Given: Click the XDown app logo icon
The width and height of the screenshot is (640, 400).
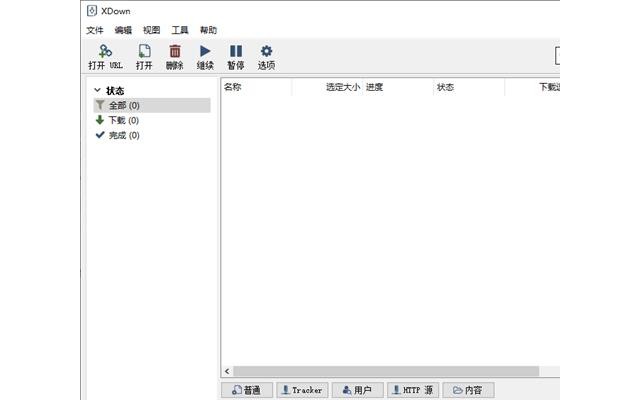Looking at the screenshot, I should point(92,11).
